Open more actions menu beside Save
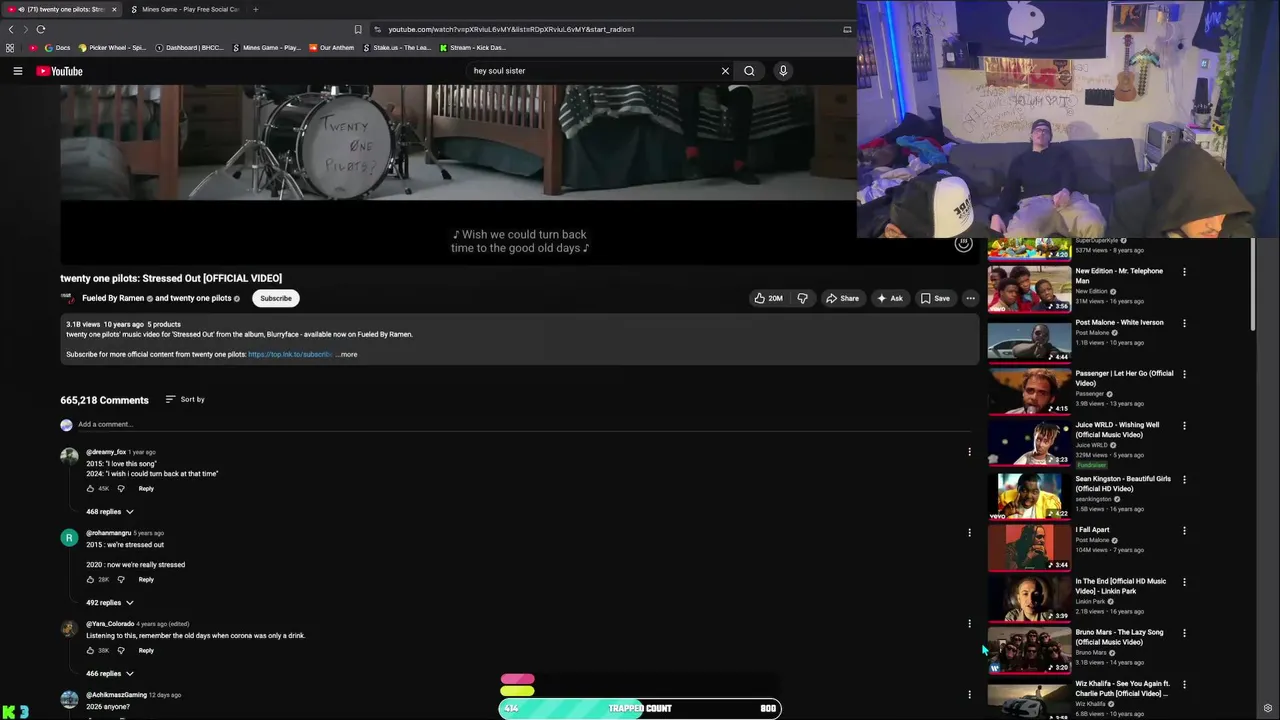 (970, 298)
